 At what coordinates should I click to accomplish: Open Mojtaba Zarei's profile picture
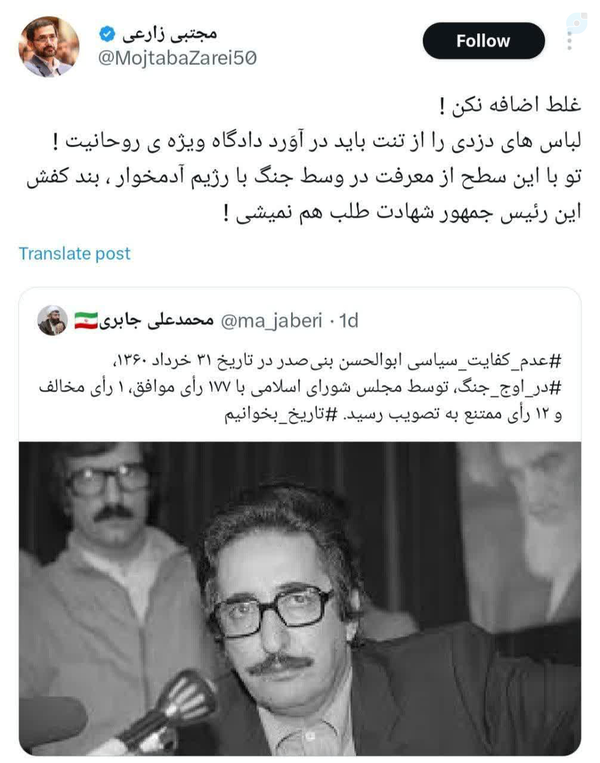tap(49, 46)
